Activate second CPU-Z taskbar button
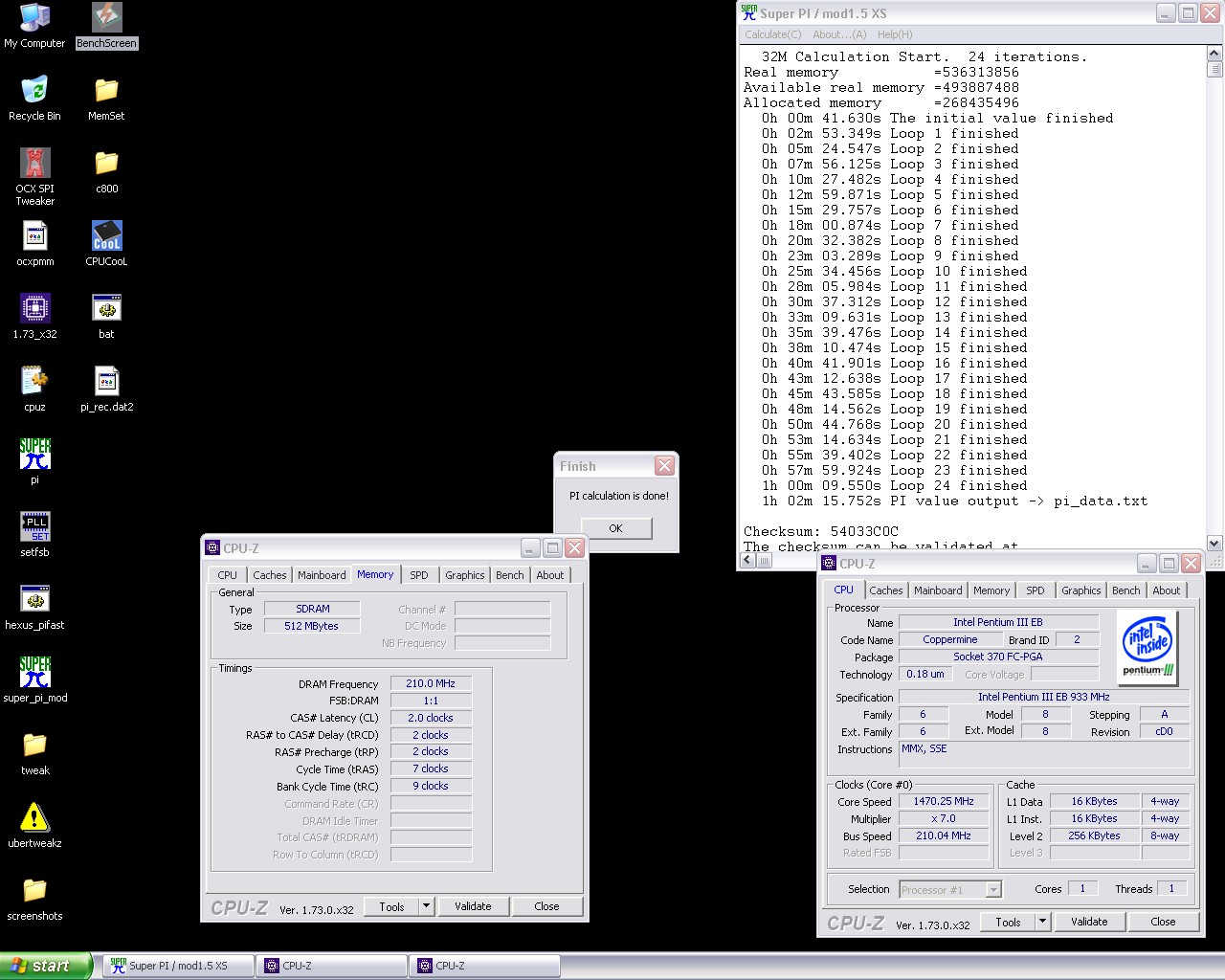1225x980 pixels. pos(484,966)
